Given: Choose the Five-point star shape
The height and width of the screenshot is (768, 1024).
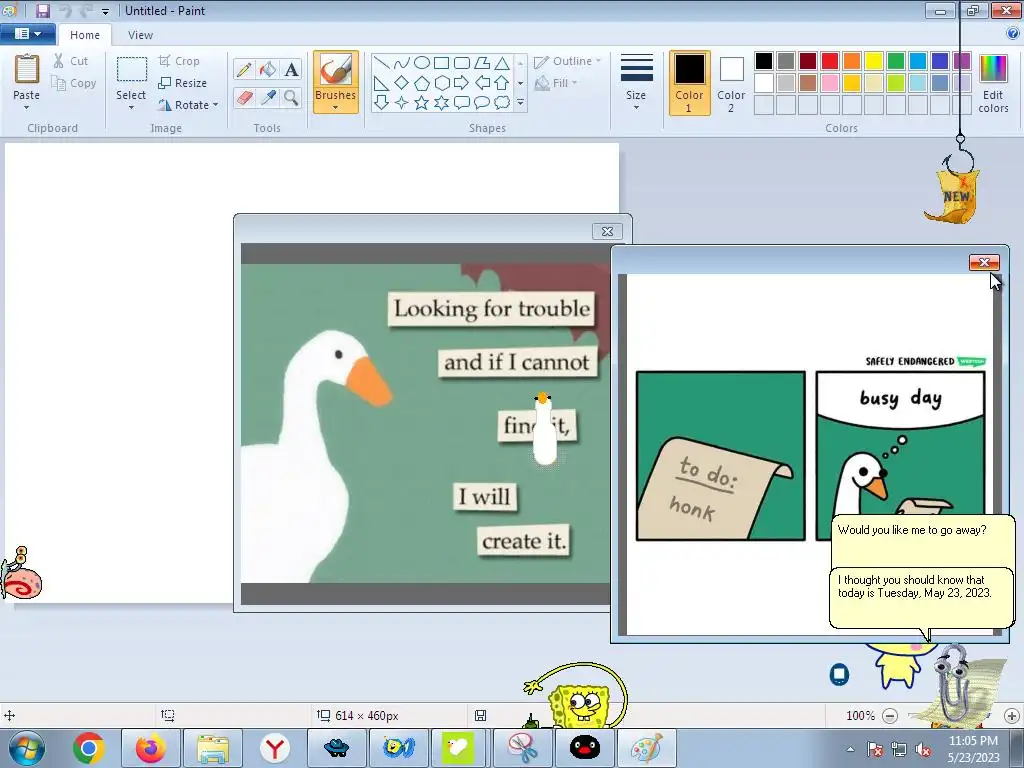Looking at the screenshot, I should (x=422, y=103).
